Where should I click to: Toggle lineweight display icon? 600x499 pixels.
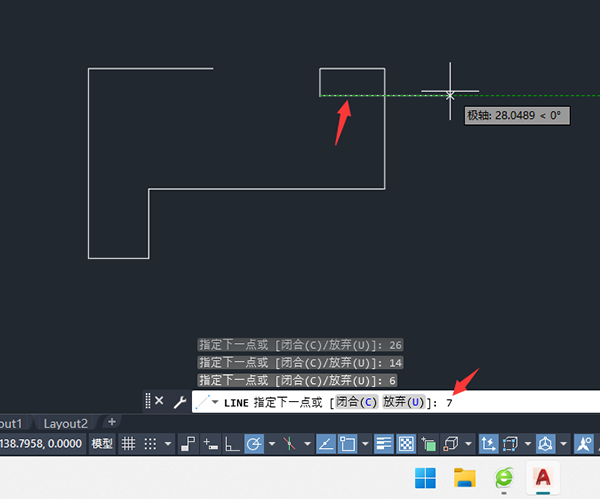pyautogui.click(x=383, y=444)
